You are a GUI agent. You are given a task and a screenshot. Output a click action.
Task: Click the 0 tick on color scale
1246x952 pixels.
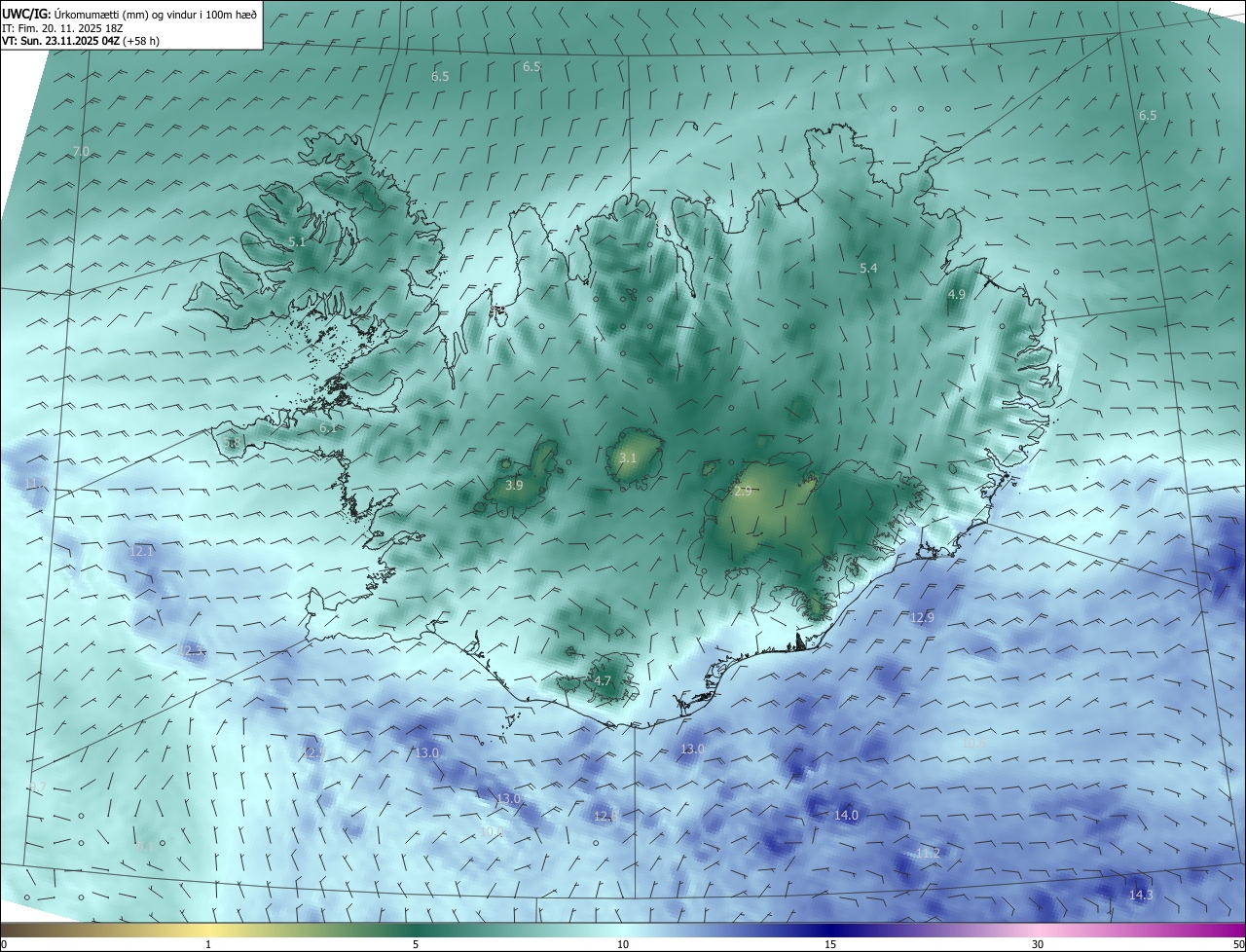(4, 944)
